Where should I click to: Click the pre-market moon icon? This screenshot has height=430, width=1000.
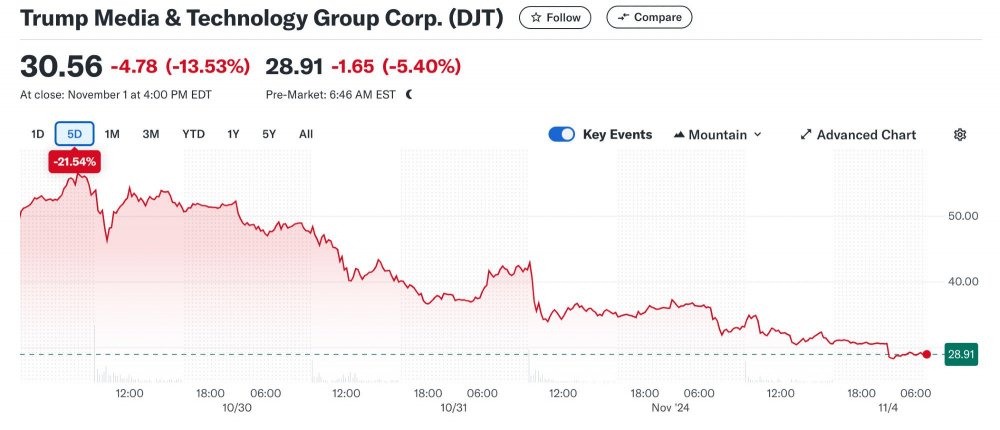click(409, 94)
